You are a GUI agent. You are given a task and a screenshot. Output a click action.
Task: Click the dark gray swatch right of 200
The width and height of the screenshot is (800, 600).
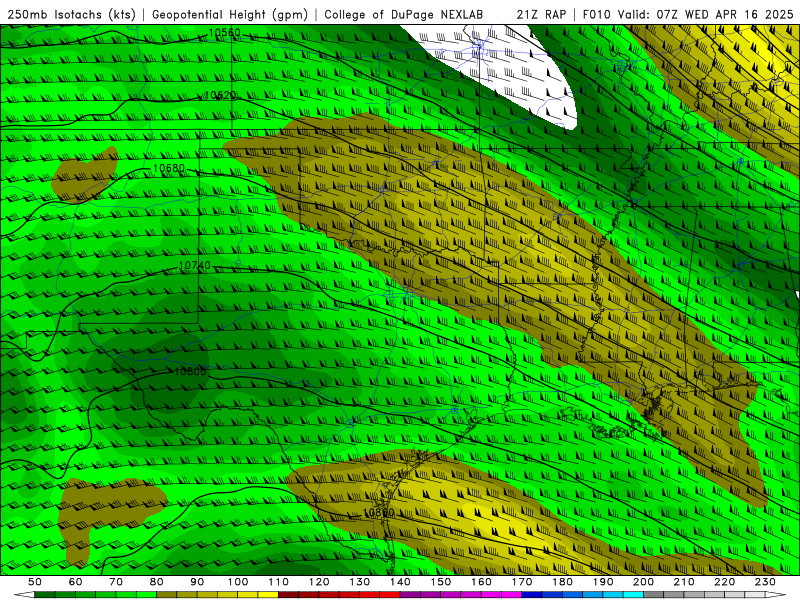pos(653,594)
